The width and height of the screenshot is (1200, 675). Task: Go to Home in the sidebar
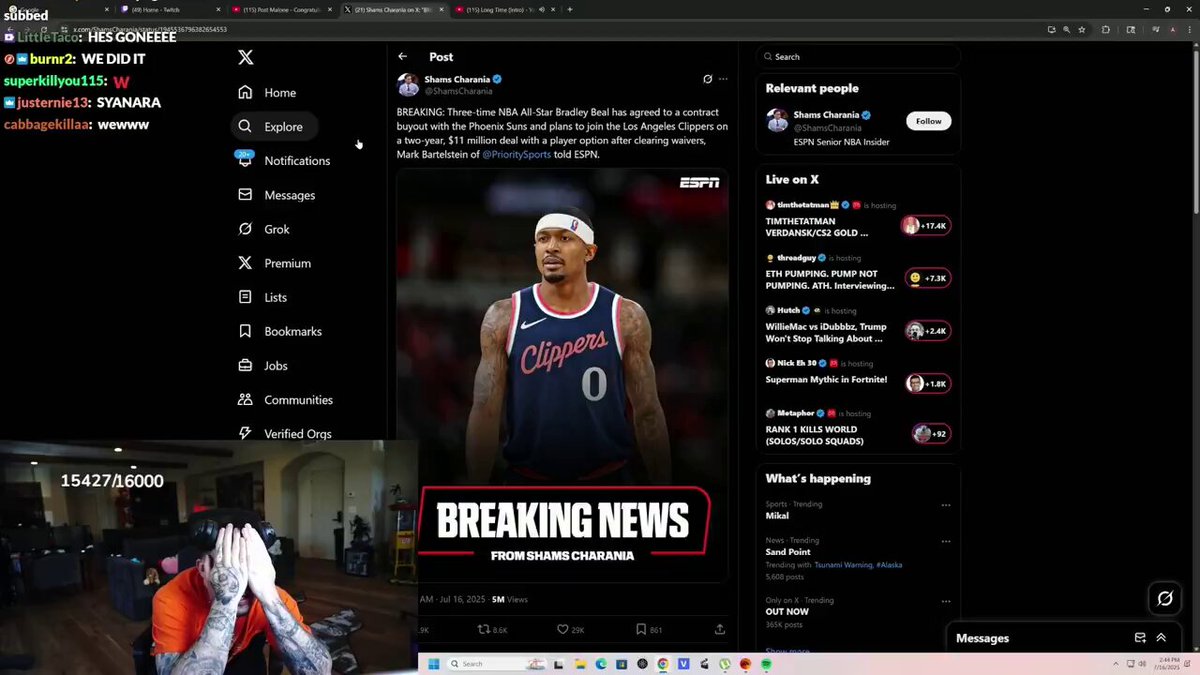click(268, 93)
